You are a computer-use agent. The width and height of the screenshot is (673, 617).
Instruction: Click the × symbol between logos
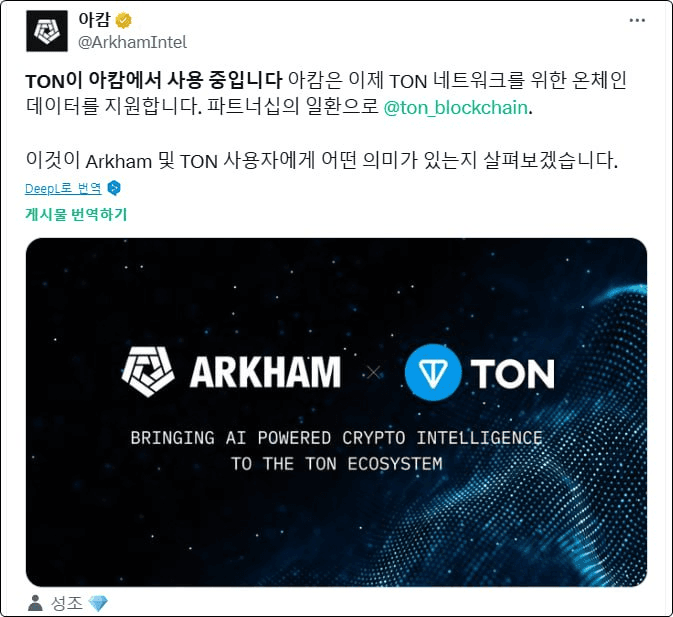coord(373,372)
